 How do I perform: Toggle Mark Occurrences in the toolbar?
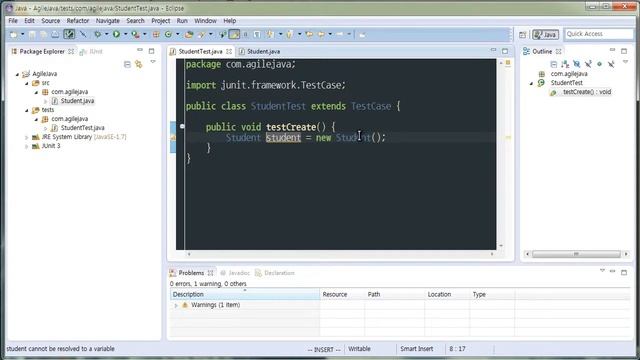click(234, 34)
